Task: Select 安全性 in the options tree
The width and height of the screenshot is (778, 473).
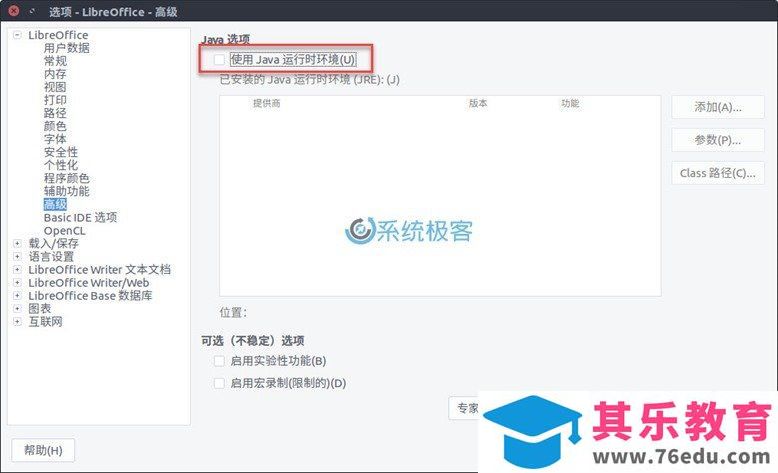Action: click(x=61, y=152)
